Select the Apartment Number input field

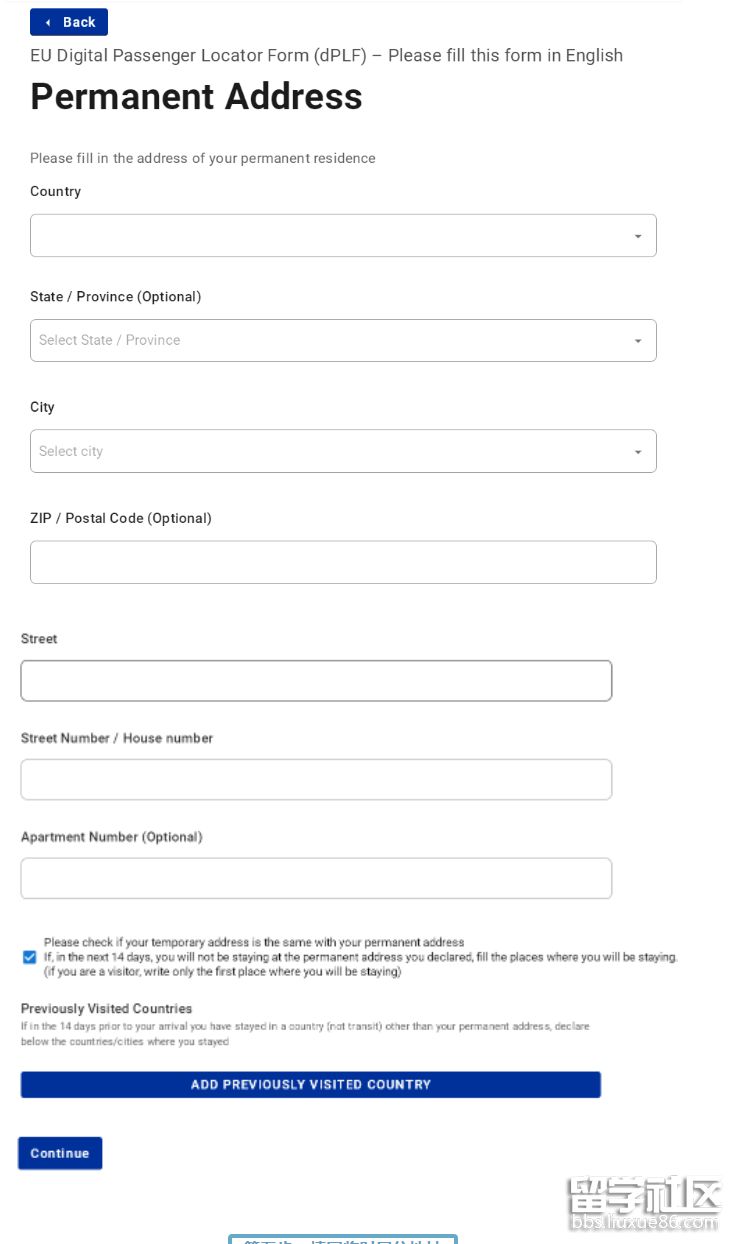tap(316, 878)
